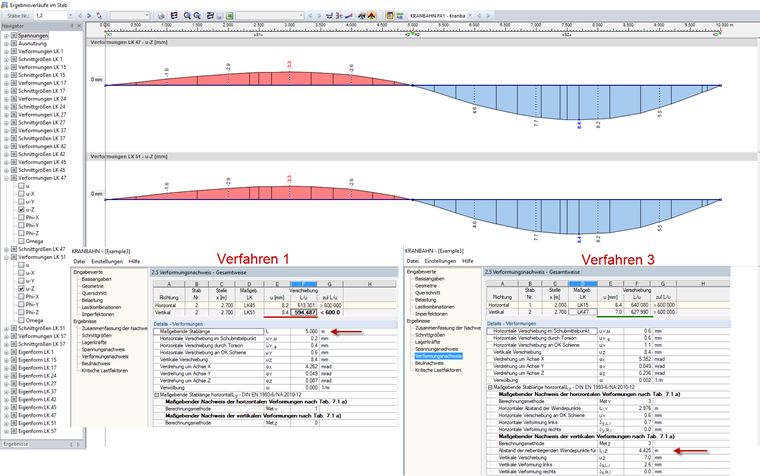
Task: Click the empty combo box after Stäbe selector
Action: [x=129, y=16]
